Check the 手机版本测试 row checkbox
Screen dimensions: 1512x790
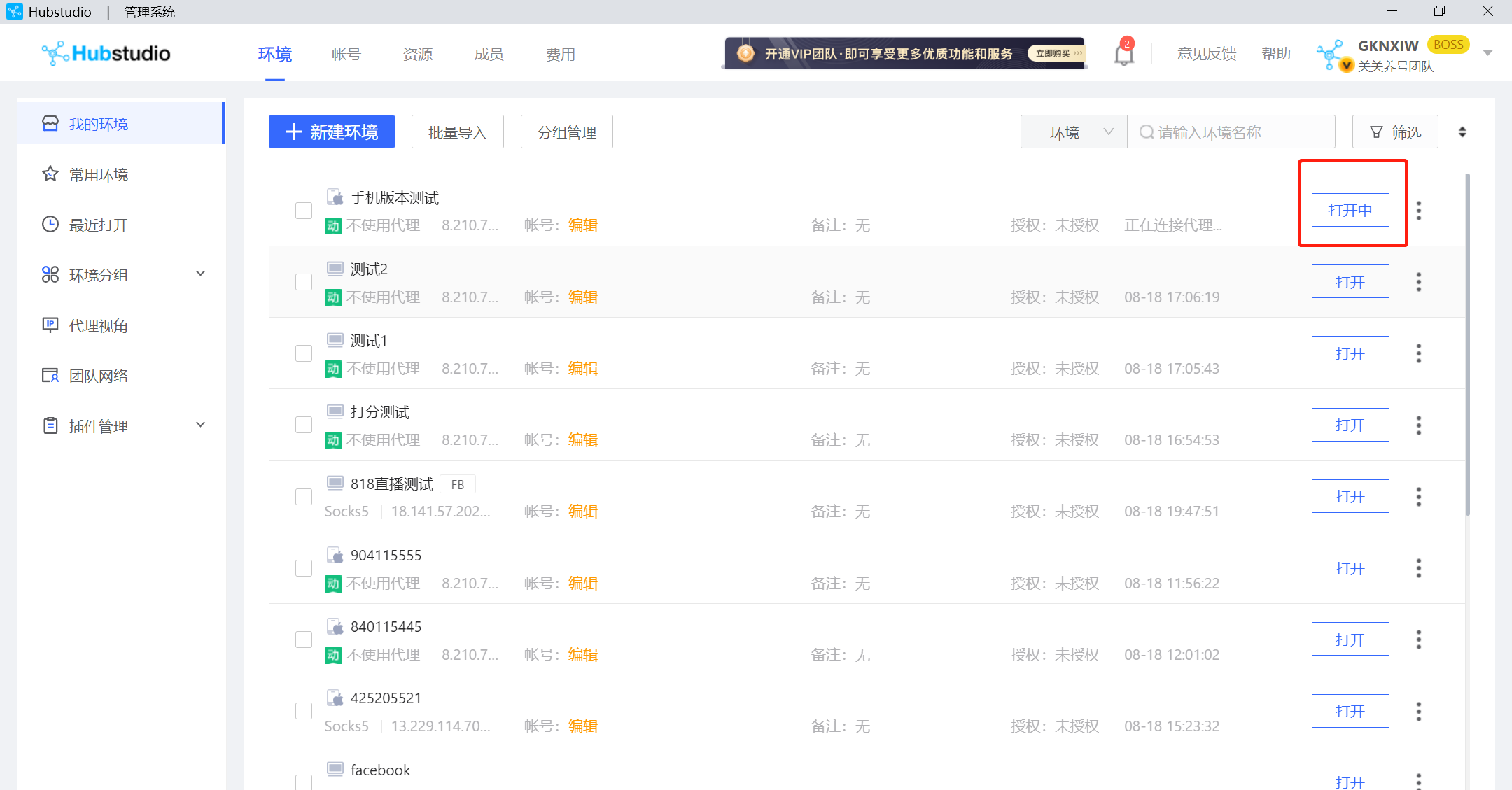click(304, 211)
